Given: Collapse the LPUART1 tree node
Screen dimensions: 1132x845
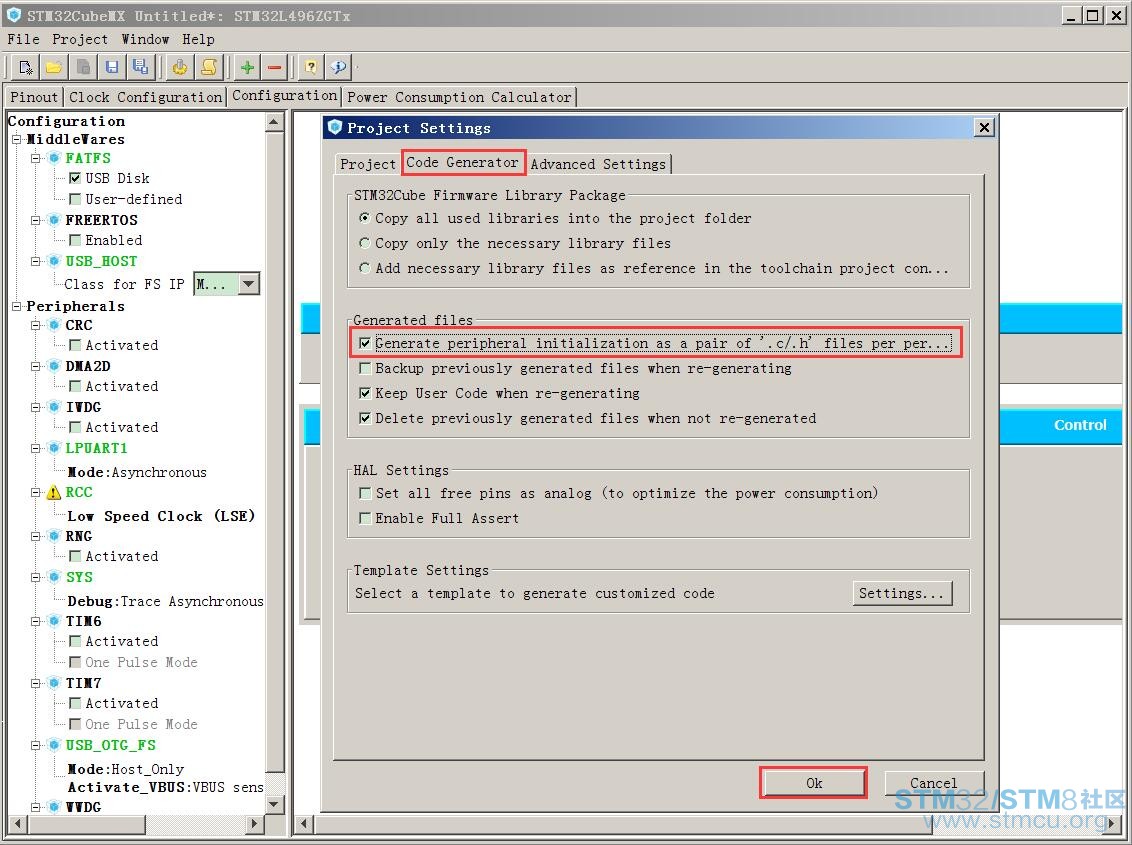Looking at the screenshot, I should pyautogui.click(x=35, y=448).
